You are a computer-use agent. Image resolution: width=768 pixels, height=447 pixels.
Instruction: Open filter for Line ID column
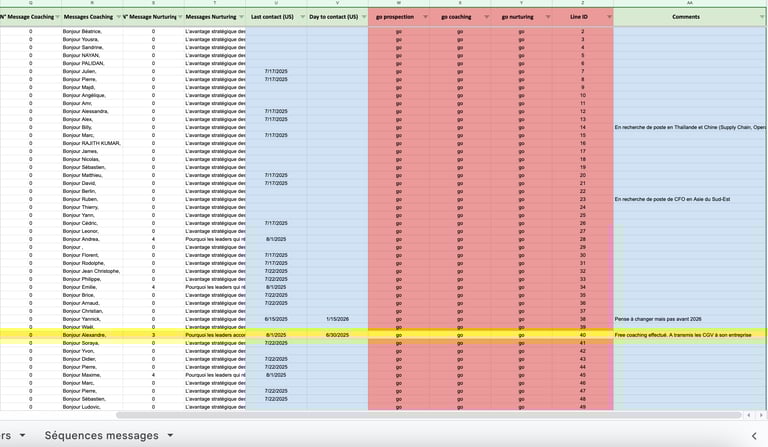click(x=609, y=17)
